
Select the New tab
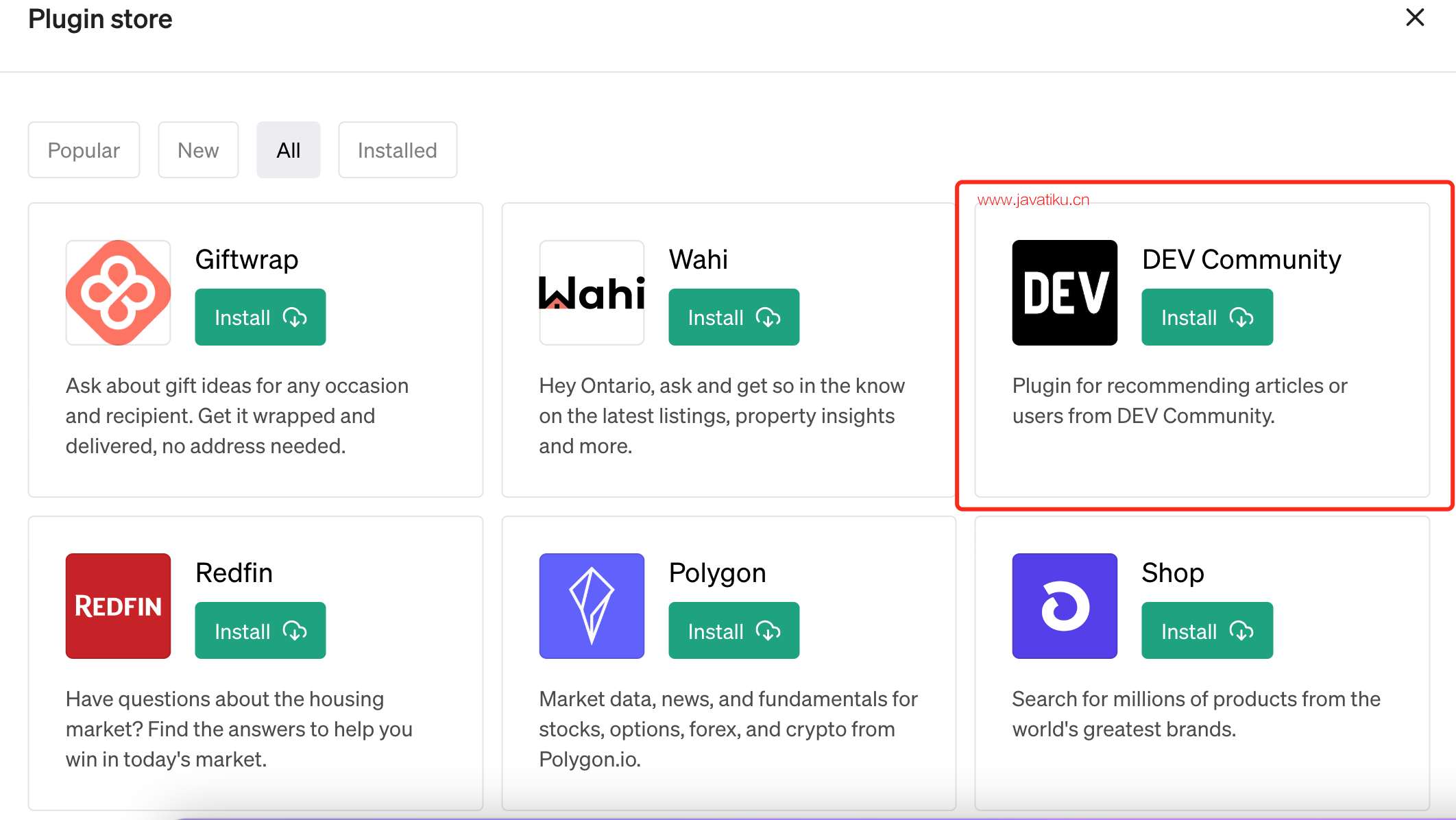coord(198,150)
